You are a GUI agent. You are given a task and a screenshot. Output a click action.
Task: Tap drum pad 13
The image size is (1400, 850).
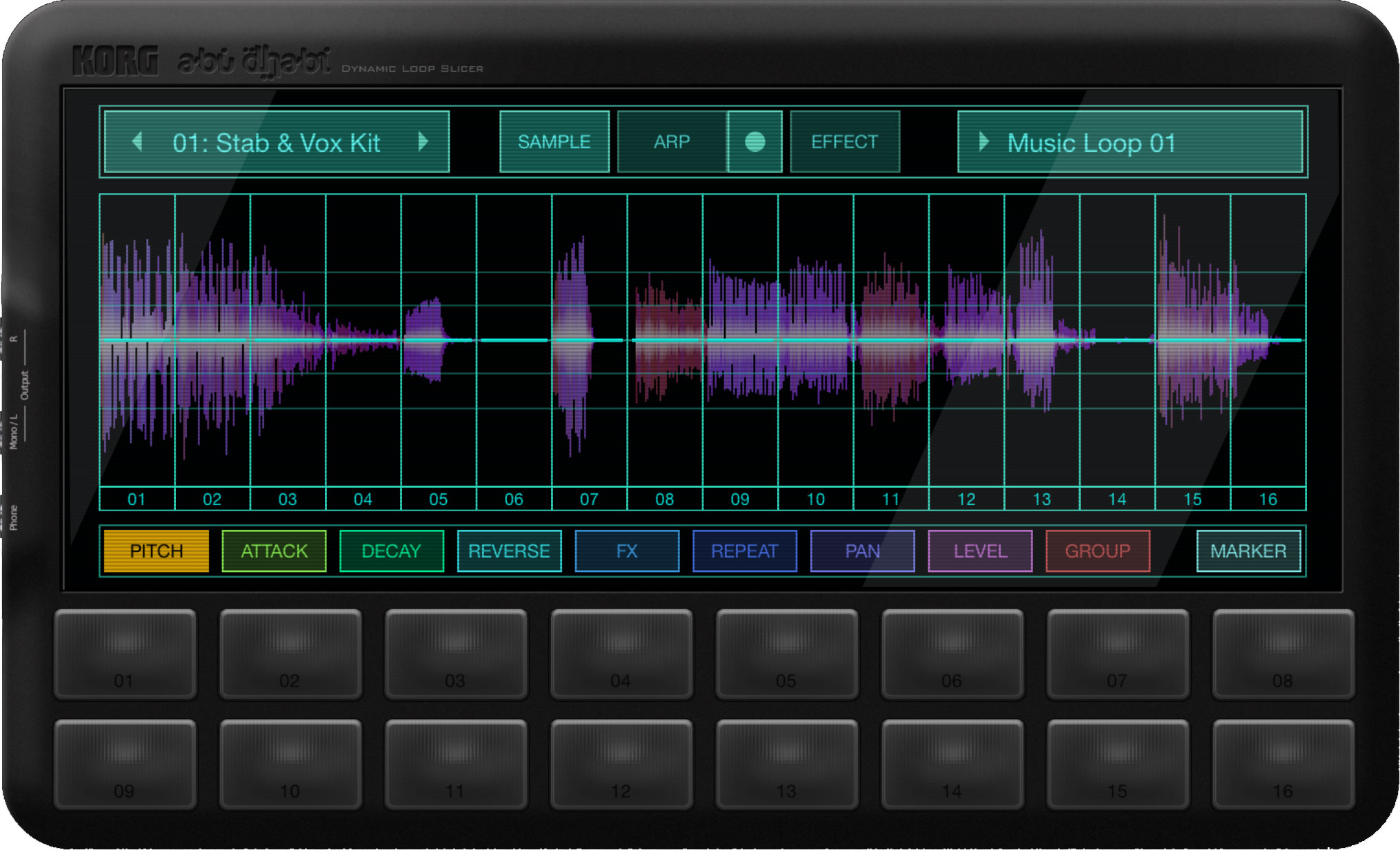[x=787, y=764]
